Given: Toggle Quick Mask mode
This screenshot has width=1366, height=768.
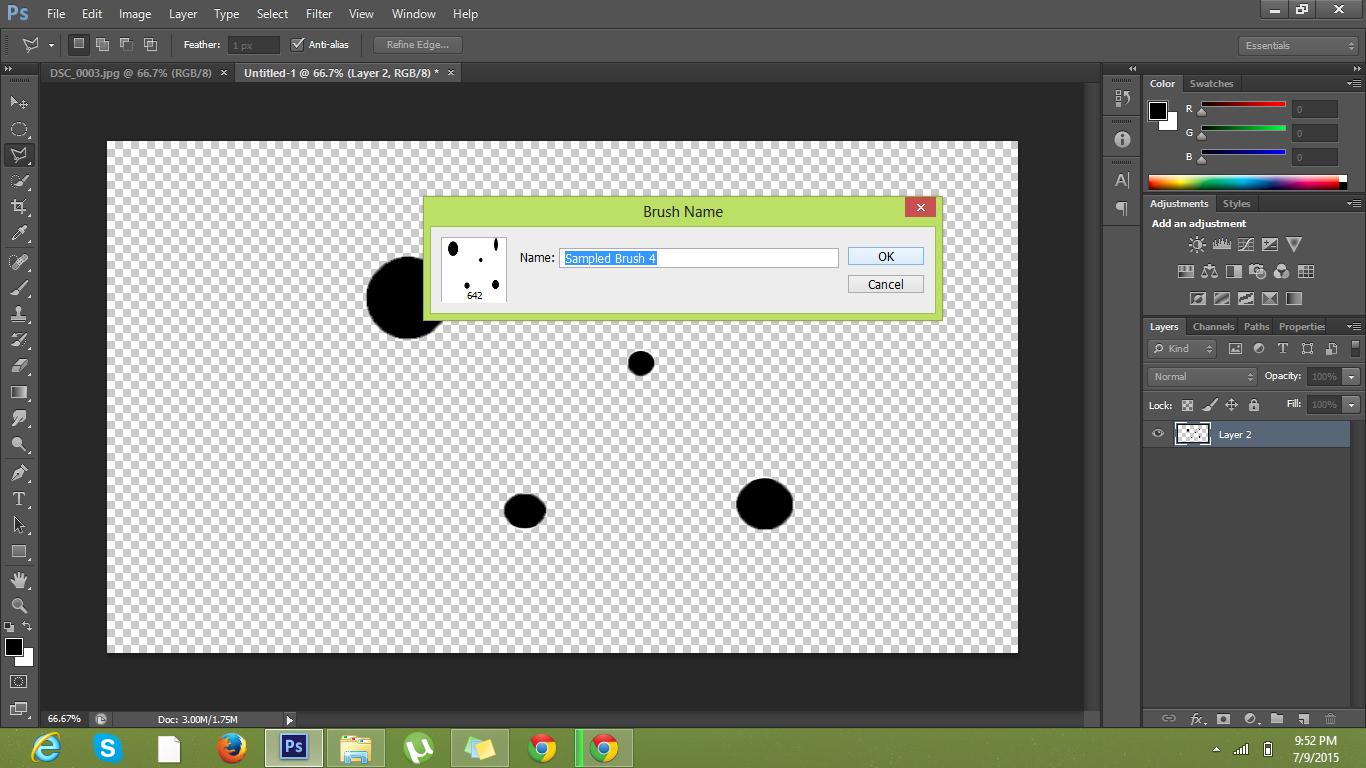Looking at the screenshot, I should click(19, 681).
